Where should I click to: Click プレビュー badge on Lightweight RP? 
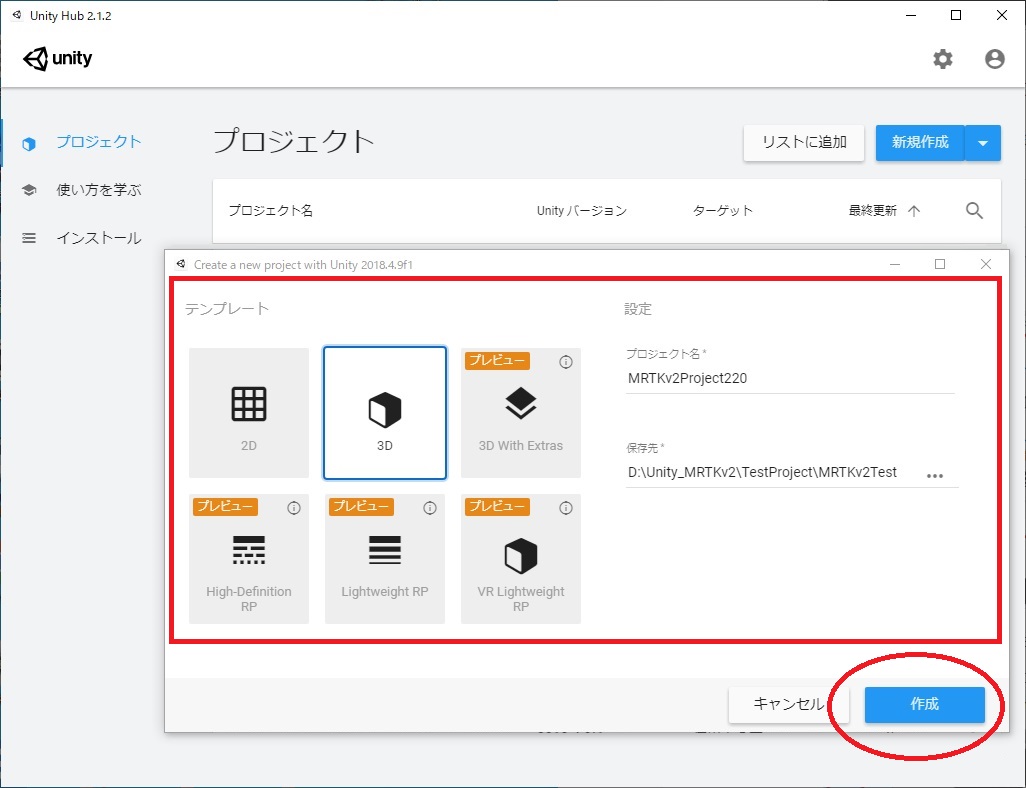[361, 507]
